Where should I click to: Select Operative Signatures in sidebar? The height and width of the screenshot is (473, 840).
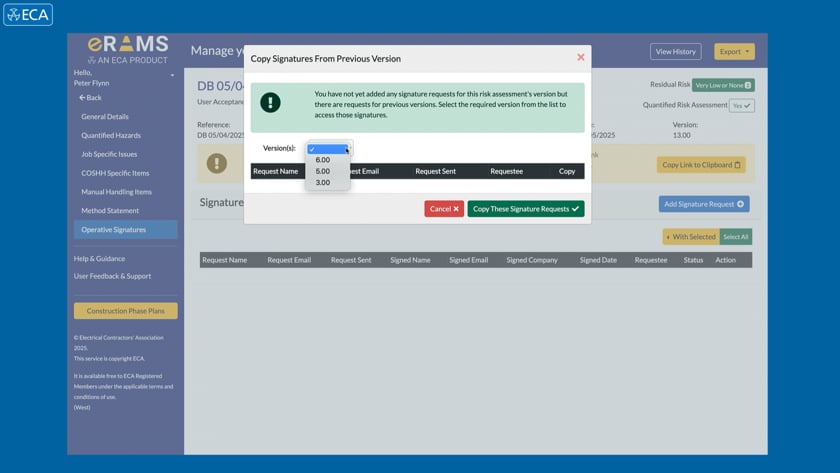point(125,229)
